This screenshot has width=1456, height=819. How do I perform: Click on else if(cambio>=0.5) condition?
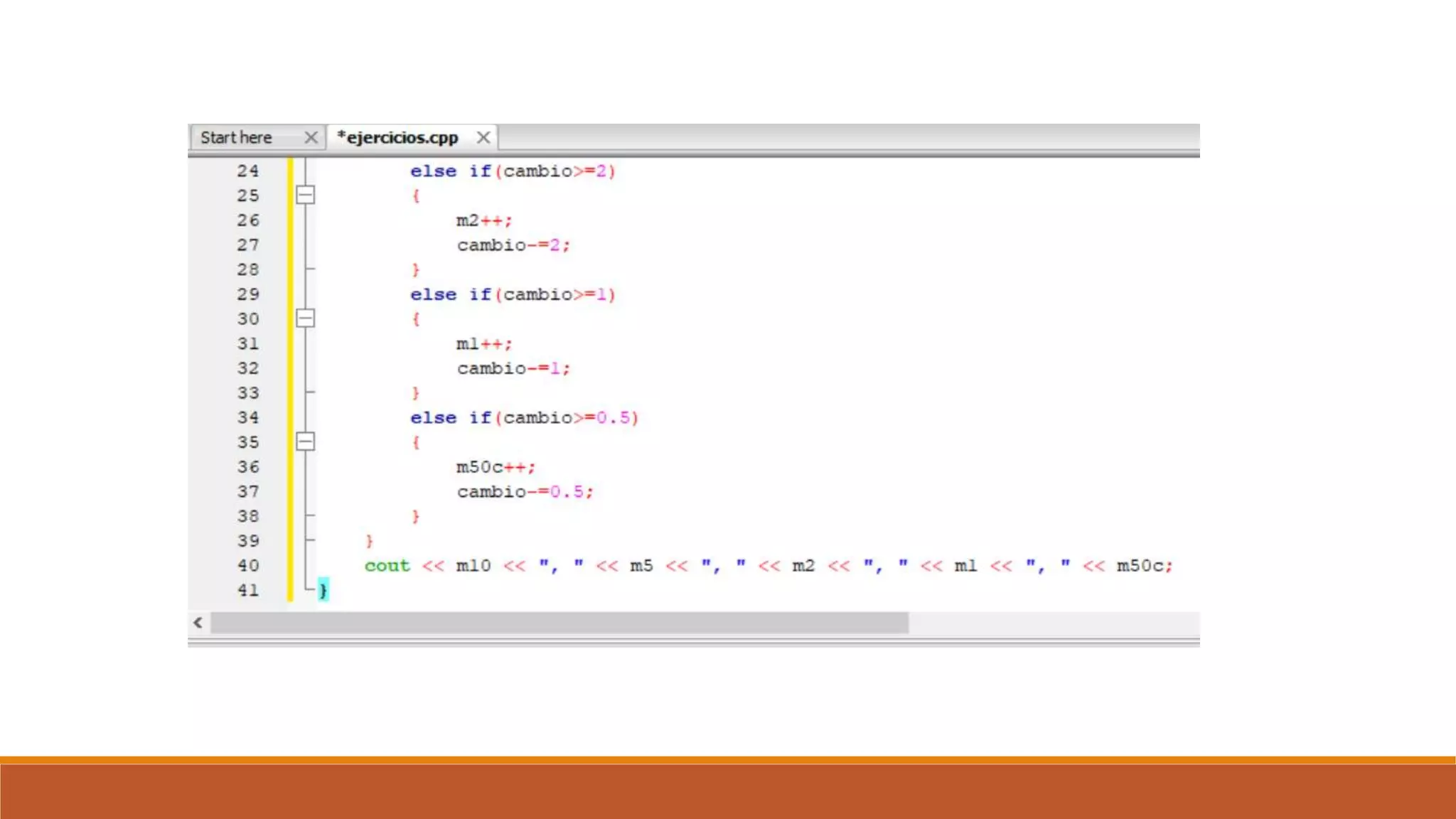pos(524,417)
